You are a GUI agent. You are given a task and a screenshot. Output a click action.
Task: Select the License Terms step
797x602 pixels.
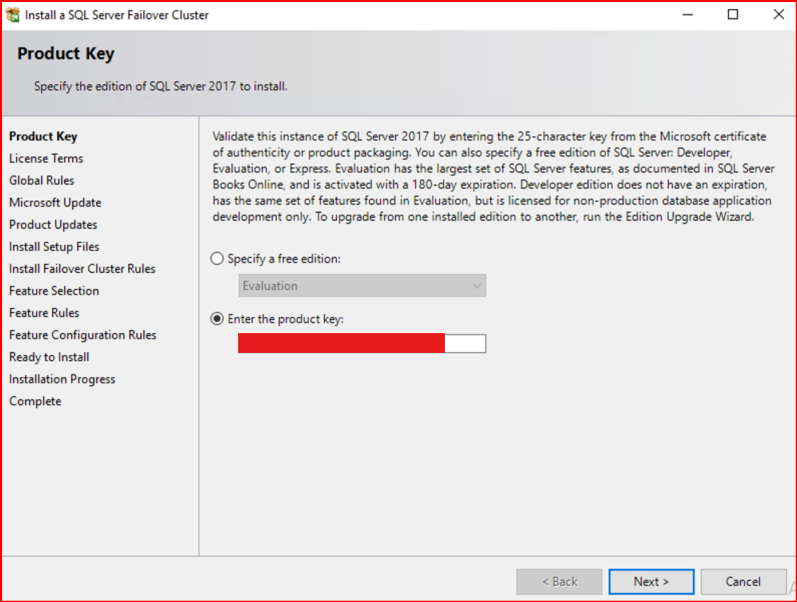point(46,159)
